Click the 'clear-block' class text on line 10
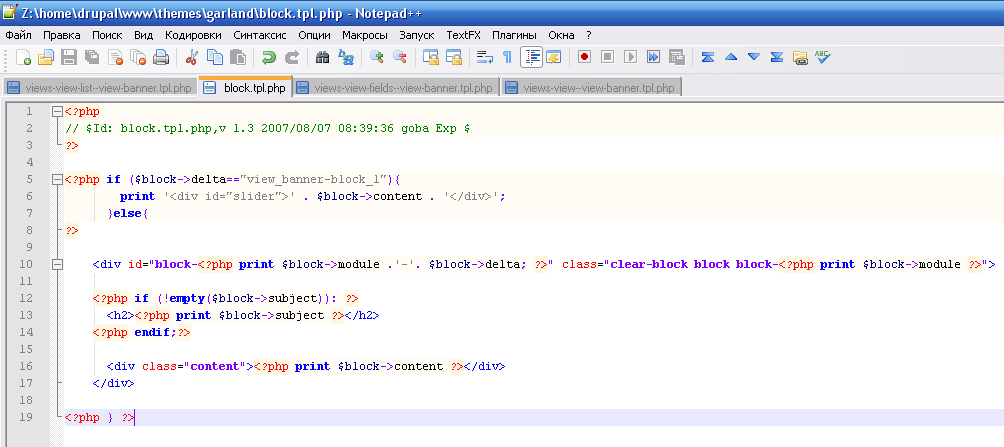Image resolution: width=1004 pixels, height=447 pixels. pos(649,264)
